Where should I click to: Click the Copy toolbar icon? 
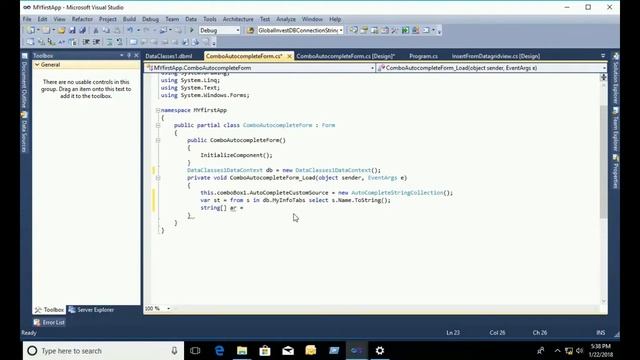pos(106,30)
